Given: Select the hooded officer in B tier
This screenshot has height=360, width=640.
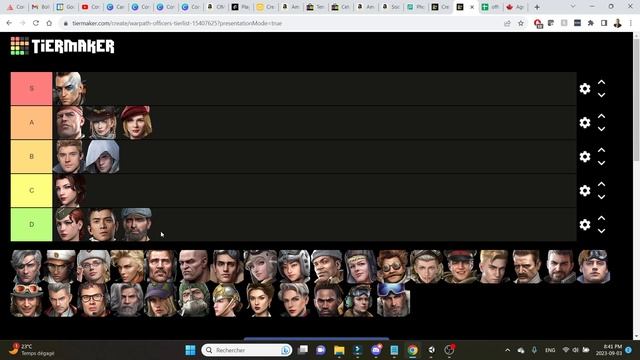Looking at the screenshot, I should point(103,156).
